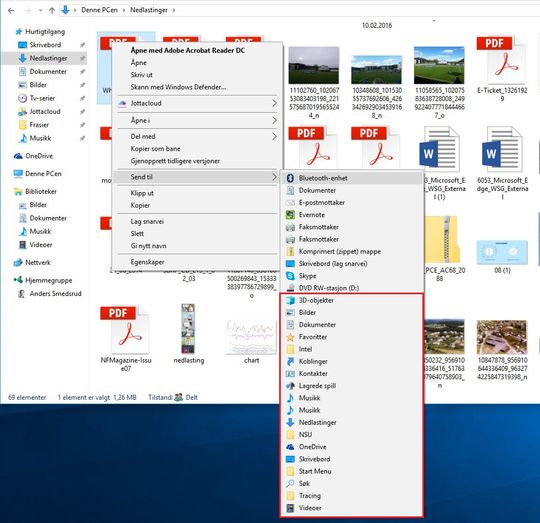Select Skriv ut from context menu
This screenshot has height=523, width=540.
[142, 75]
